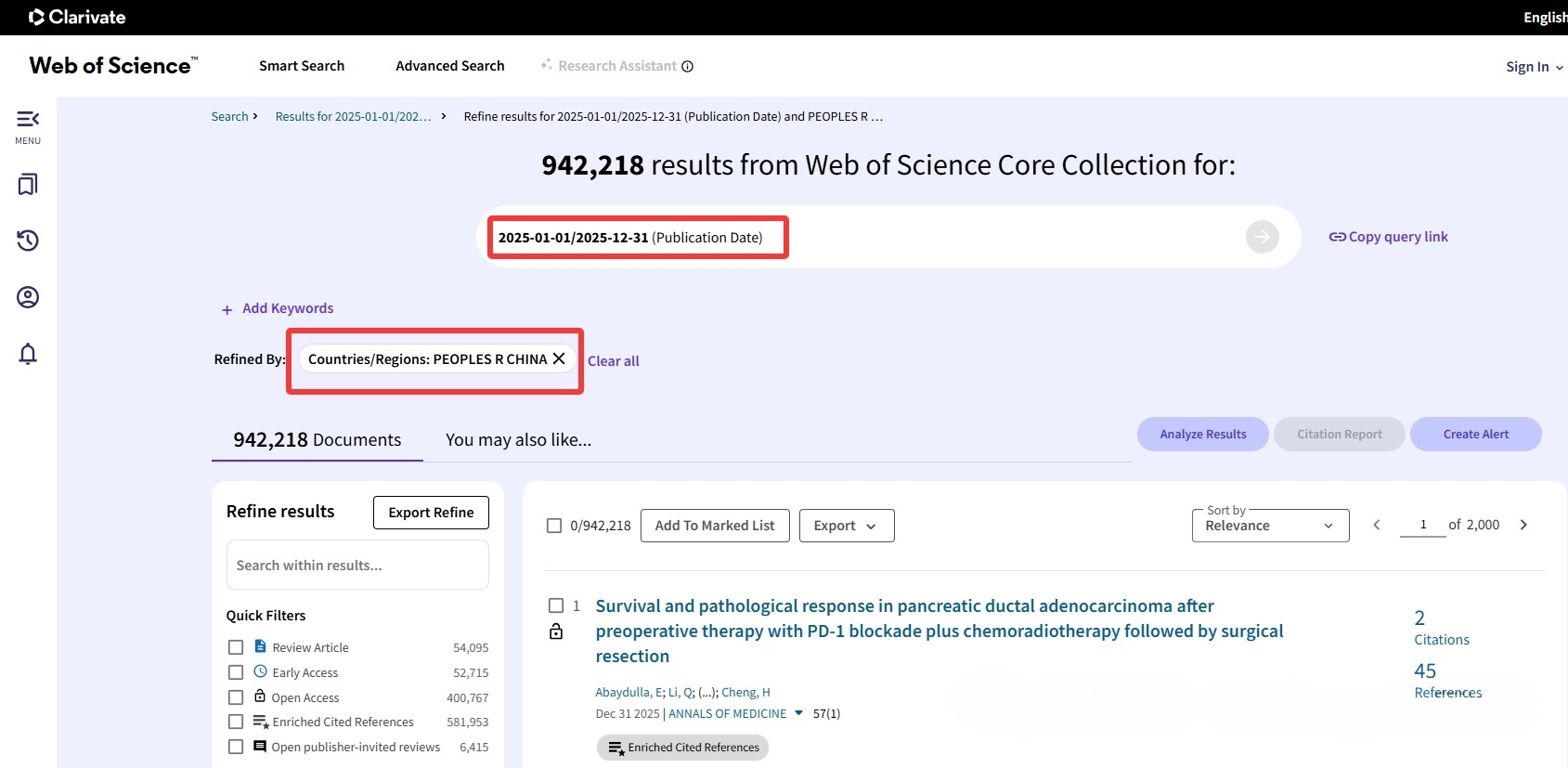Expand the Annals of Medicine journal info arrow
This screenshot has height=768, width=1568.
point(798,713)
